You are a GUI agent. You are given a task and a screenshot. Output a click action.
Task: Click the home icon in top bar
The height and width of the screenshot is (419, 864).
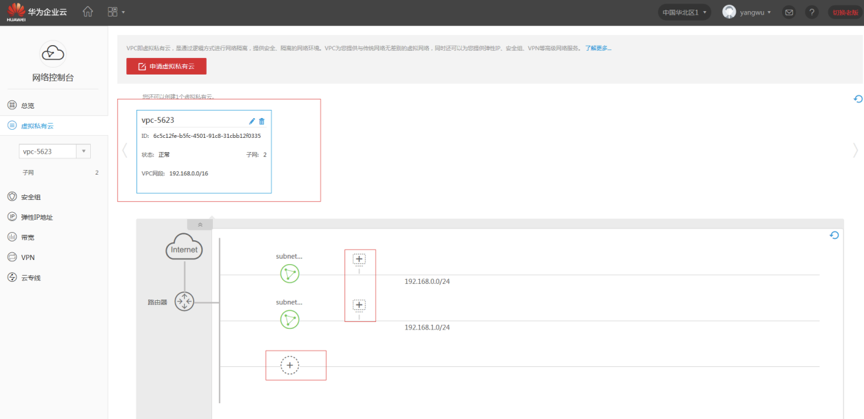pos(88,12)
